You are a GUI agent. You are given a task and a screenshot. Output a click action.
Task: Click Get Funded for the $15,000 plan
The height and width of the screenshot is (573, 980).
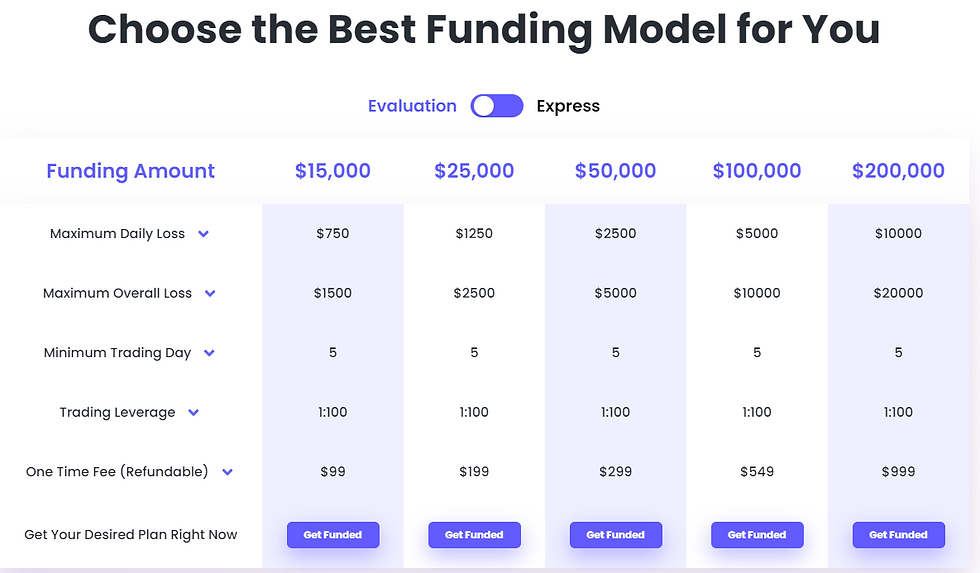[333, 535]
